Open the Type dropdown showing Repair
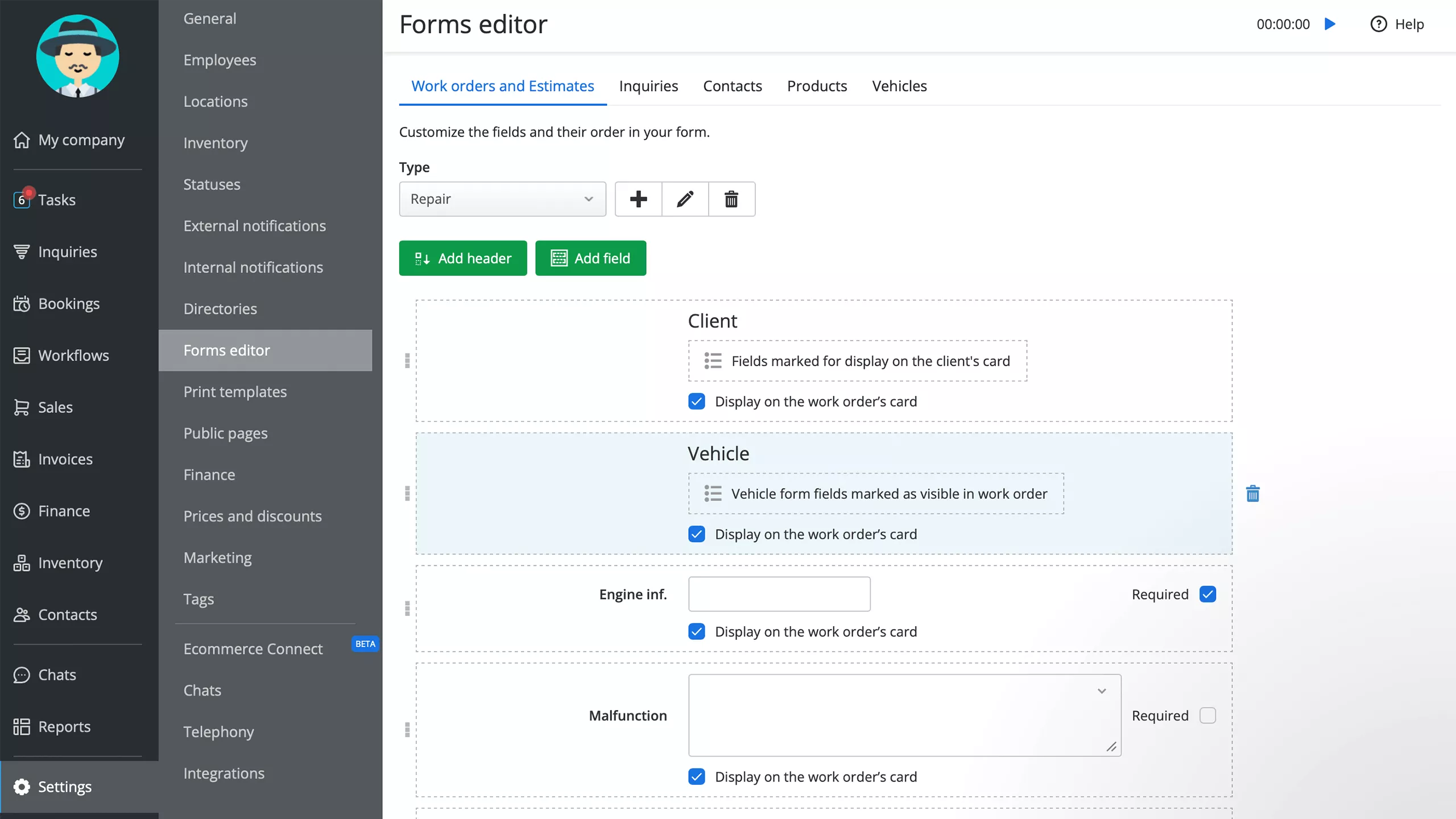Viewport: 1456px width, 819px height. pos(502,199)
